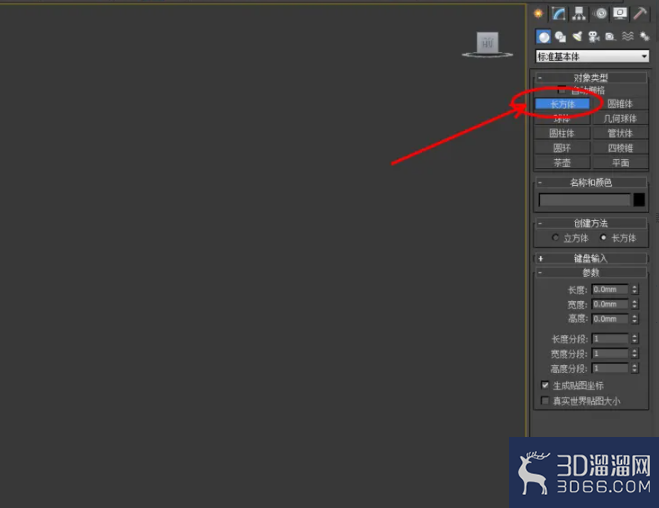This screenshot has width=659, height=508.
Task: Open the Display panel tab
Action: point(620,14)
